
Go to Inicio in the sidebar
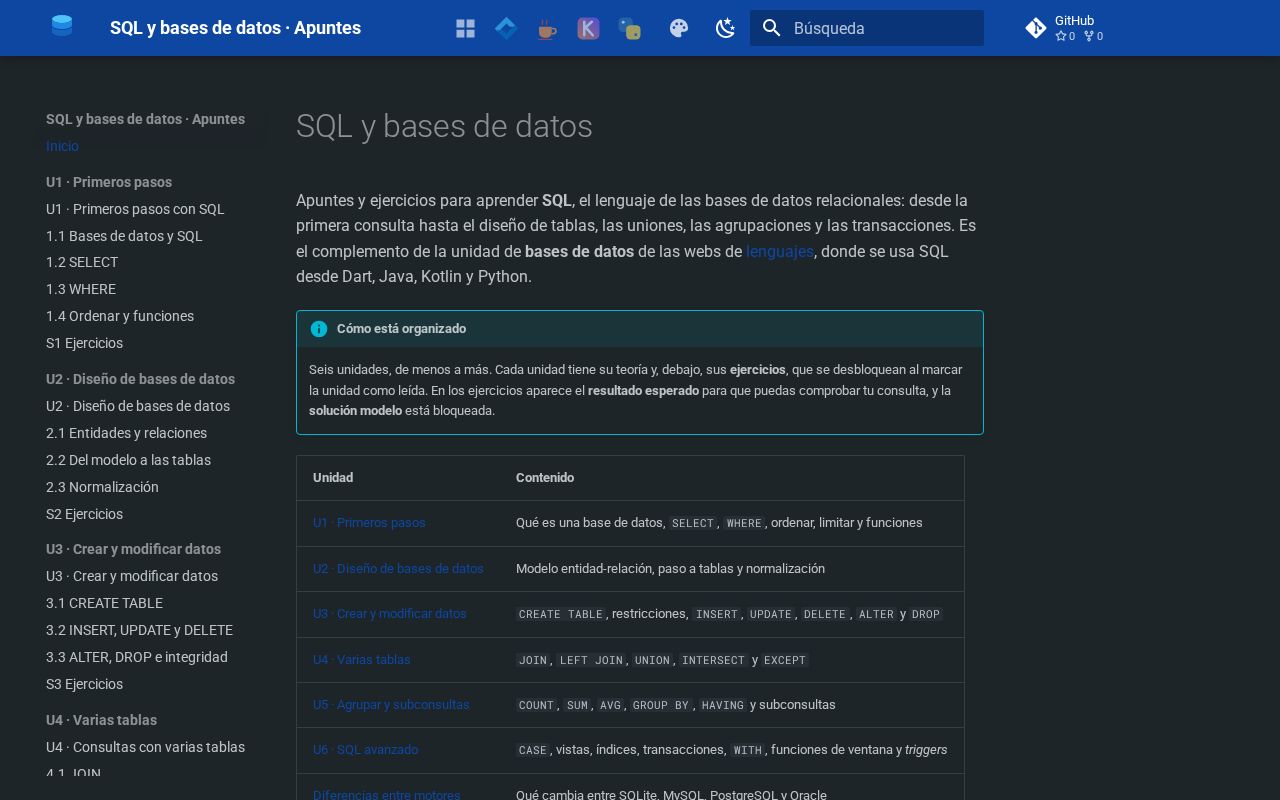pos(62,146)
